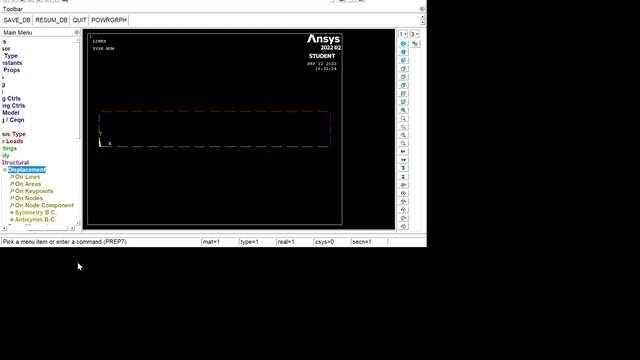Viewport: 640px width, 360px height.
Task: Click the secn=1 status field
Action: (369, 242)
